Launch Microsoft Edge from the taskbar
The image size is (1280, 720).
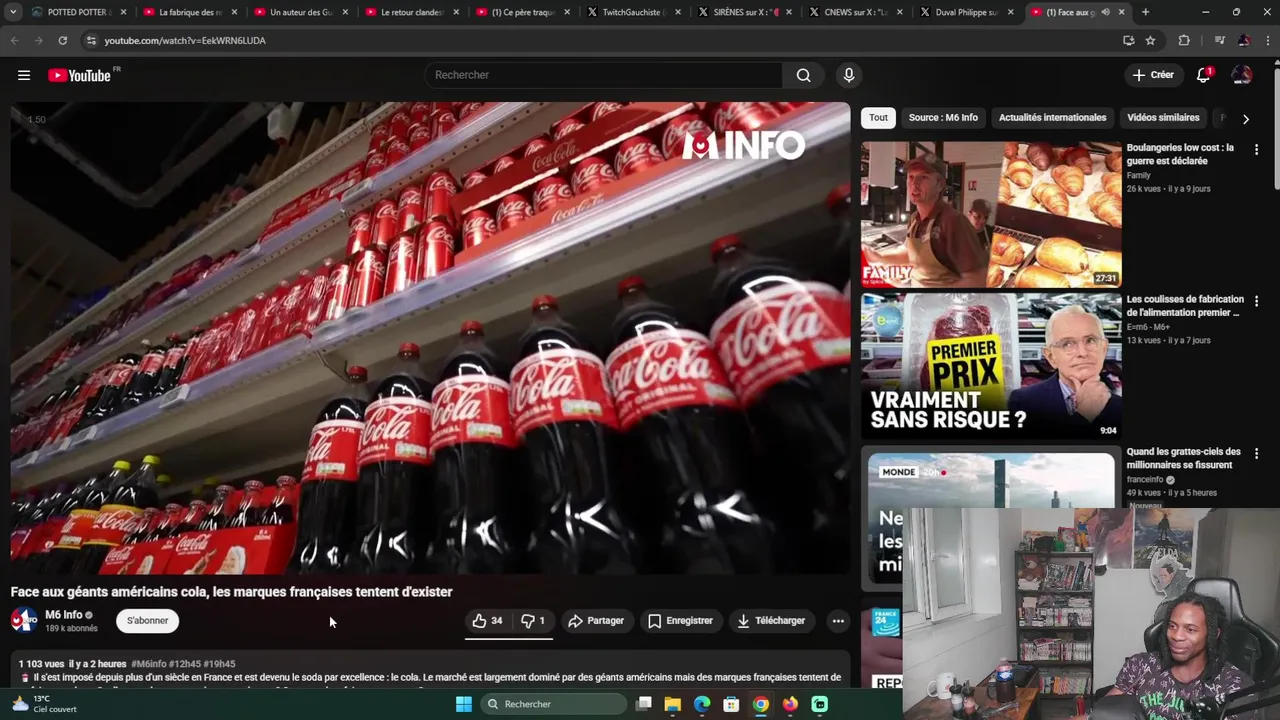(x=702, y=704)
